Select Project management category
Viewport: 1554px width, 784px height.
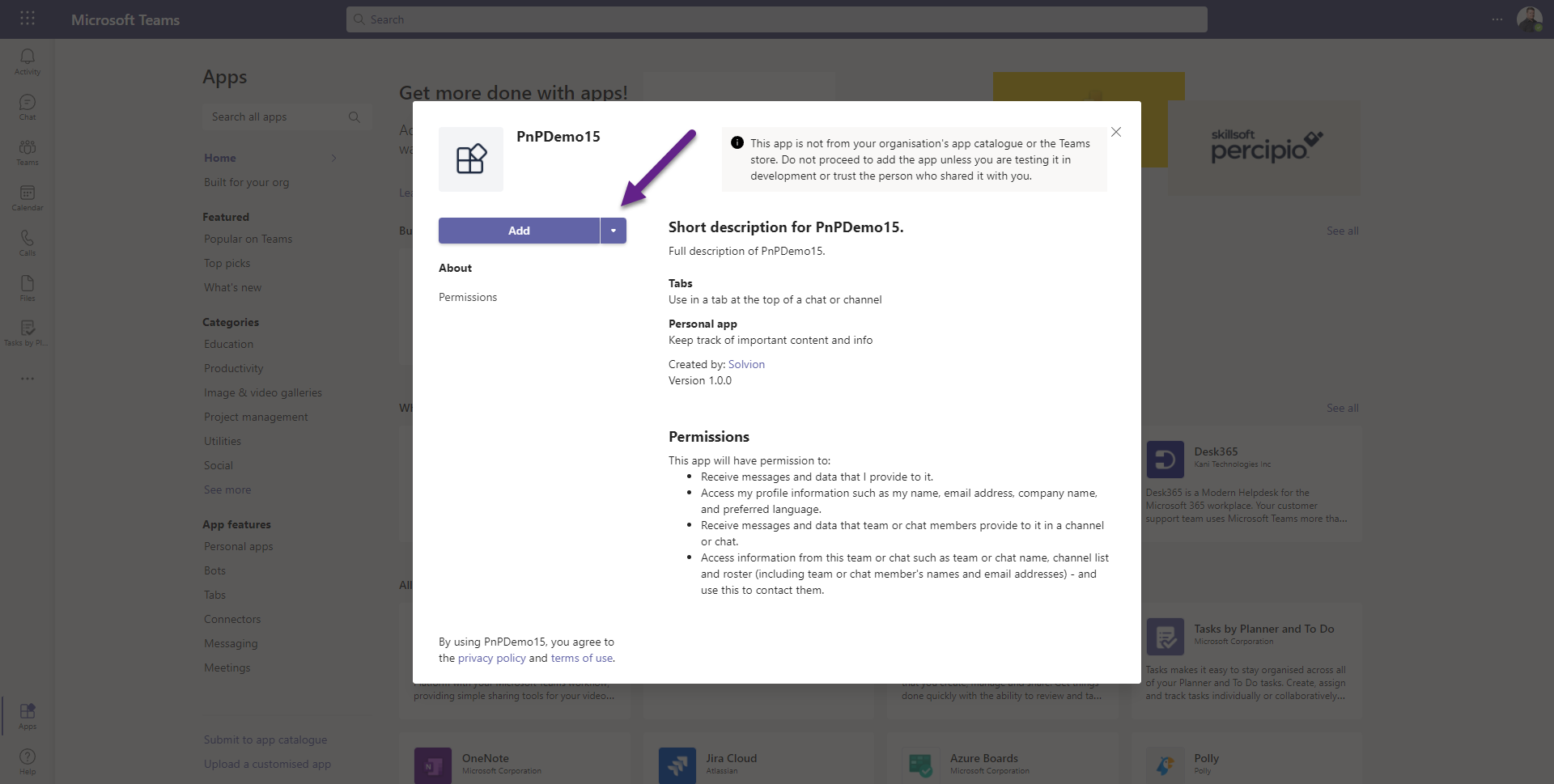[256, 417]
